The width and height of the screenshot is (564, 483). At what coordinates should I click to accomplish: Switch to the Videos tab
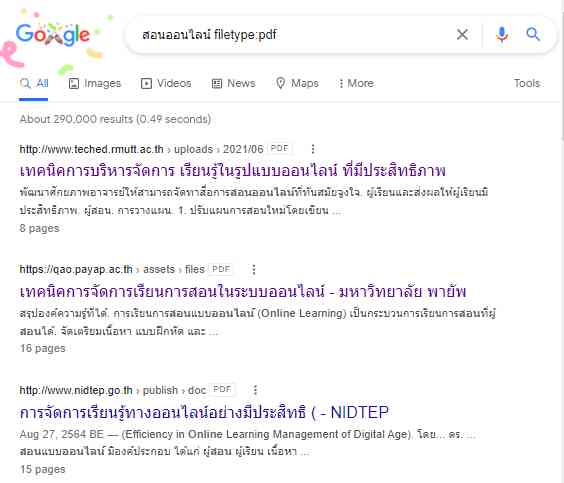166,83
